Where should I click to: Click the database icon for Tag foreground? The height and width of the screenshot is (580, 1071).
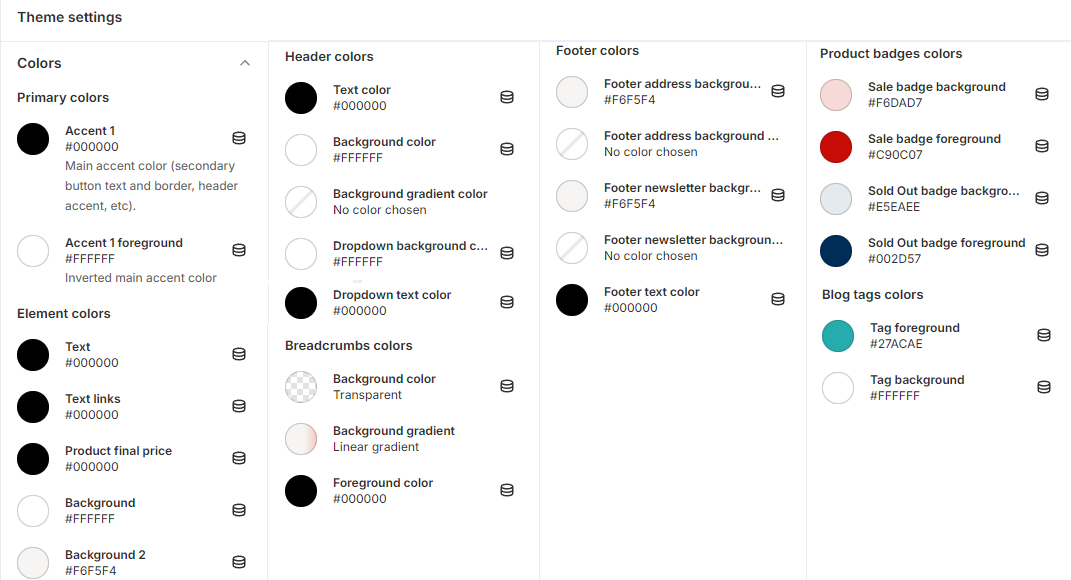pyautogui.click(x=1044, y=335)
